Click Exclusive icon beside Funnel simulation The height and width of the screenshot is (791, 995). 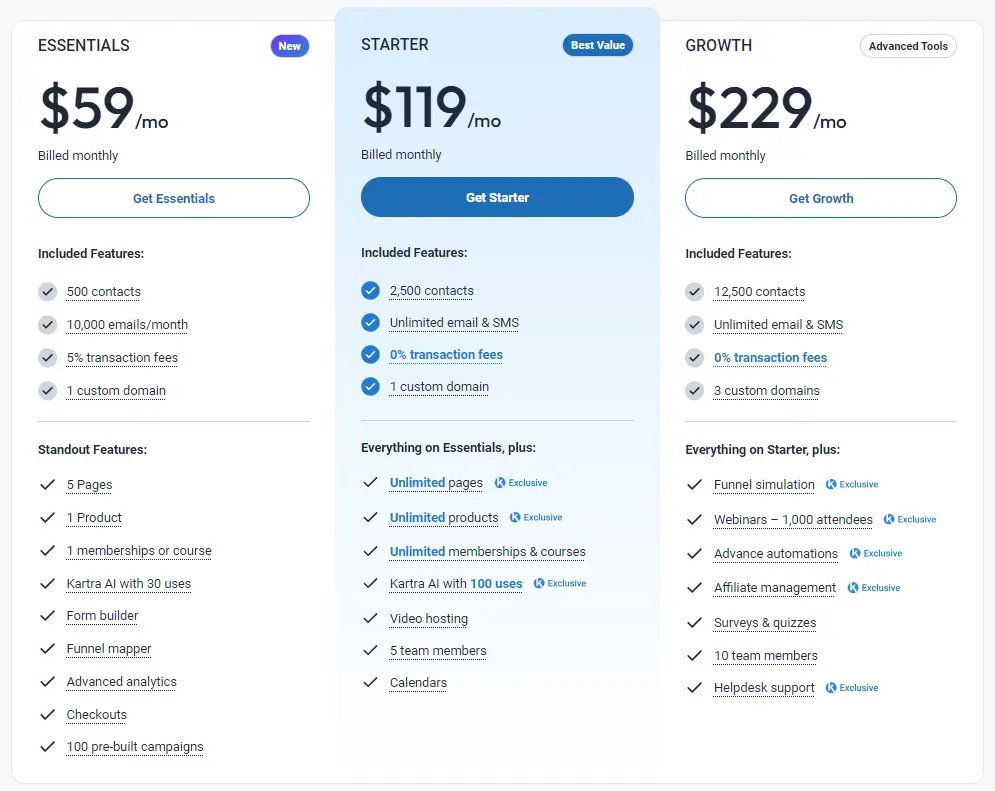831,484
